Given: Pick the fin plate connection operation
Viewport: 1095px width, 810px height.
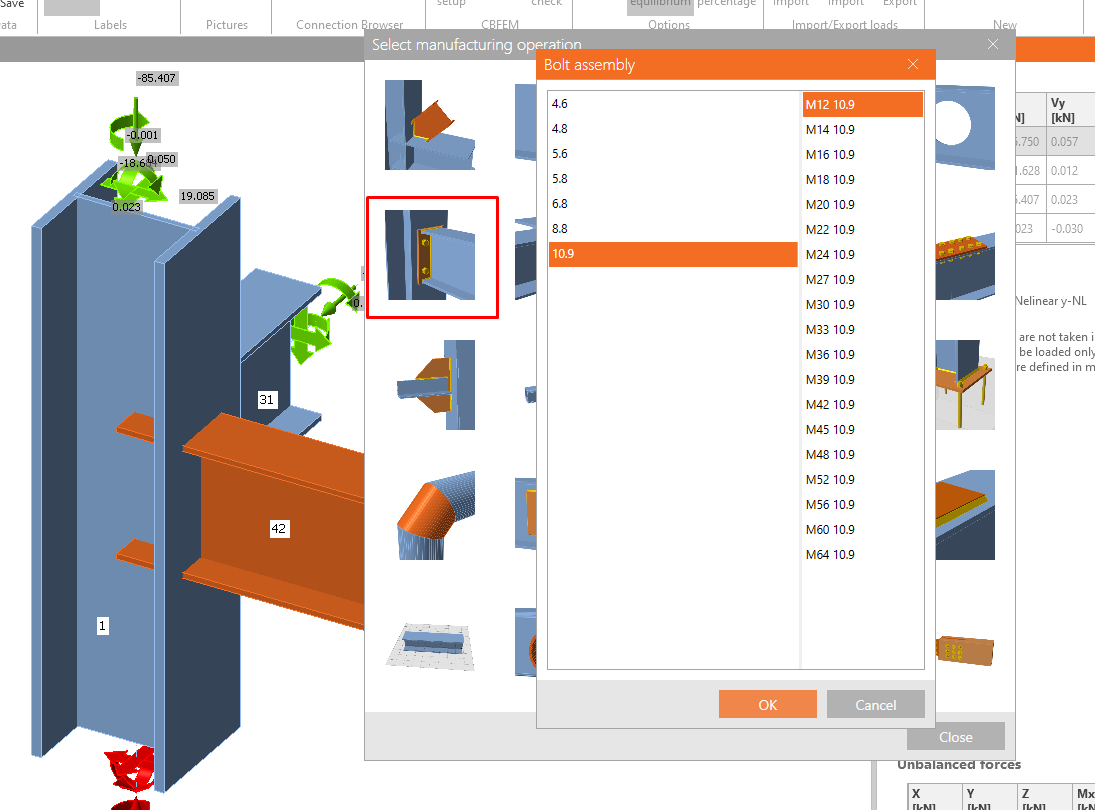Looking at the screenshot, I should click(x=432, y=385).
